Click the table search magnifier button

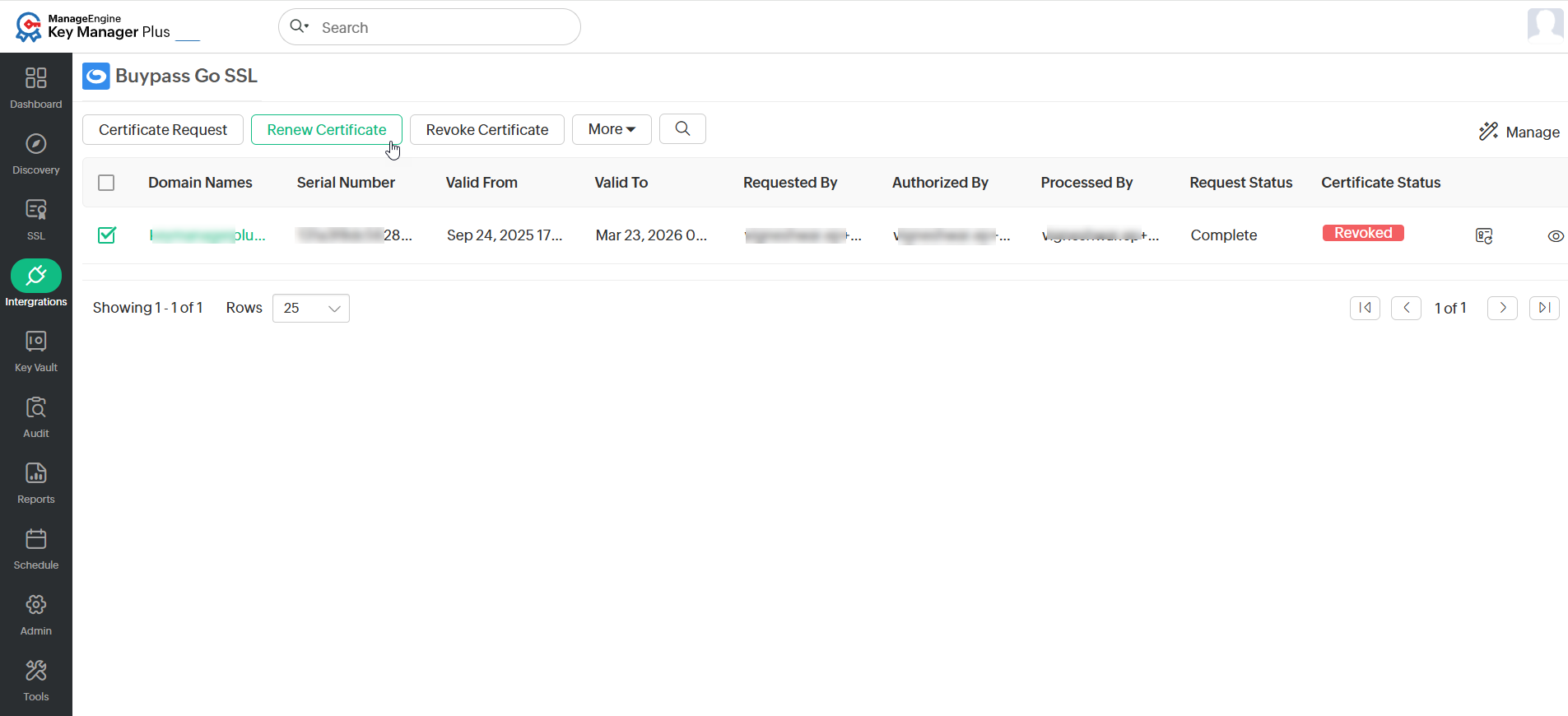click(x=682, y=129)
